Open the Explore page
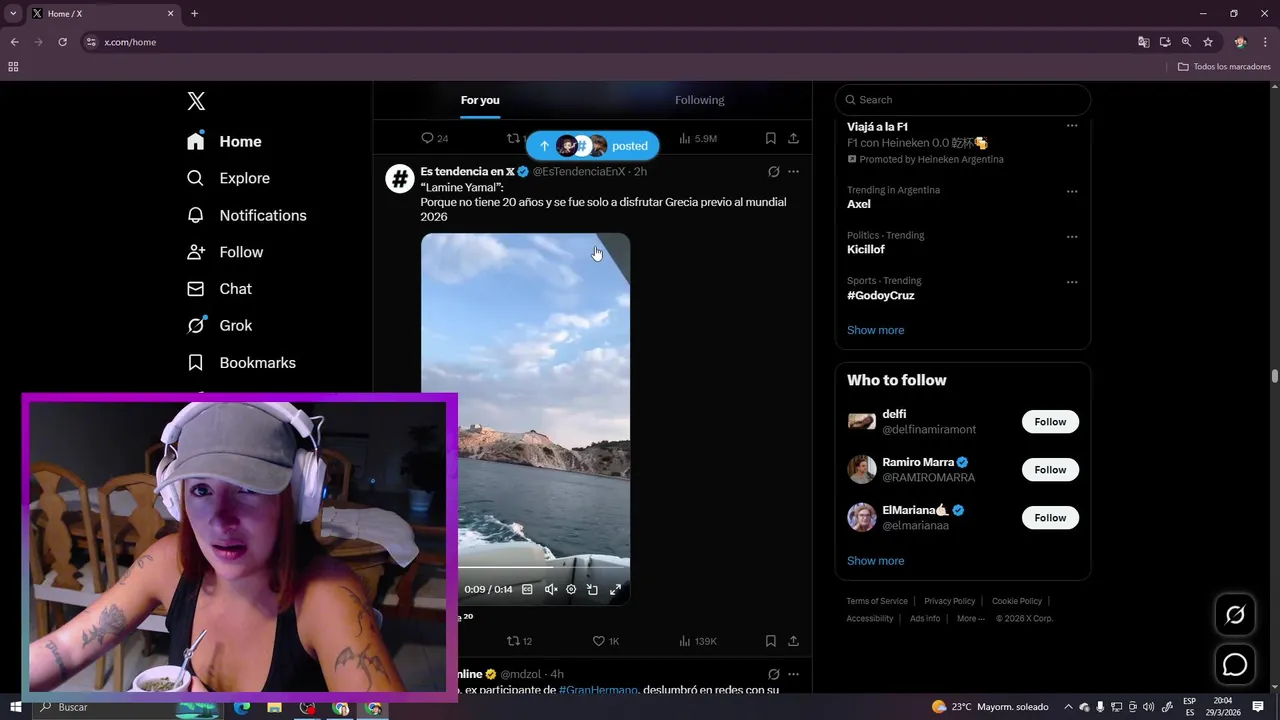Image resolution: width=1280 pixels, height=720 pixels. [228, 178]
